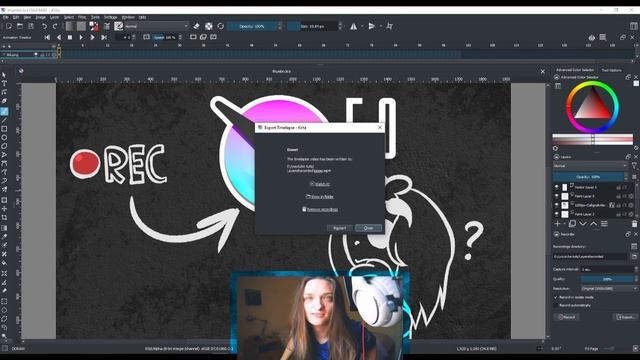This screenshot has height=360, width=640.
Task: Click the brush opacity spinner arrows
Action: pos(280,26)
